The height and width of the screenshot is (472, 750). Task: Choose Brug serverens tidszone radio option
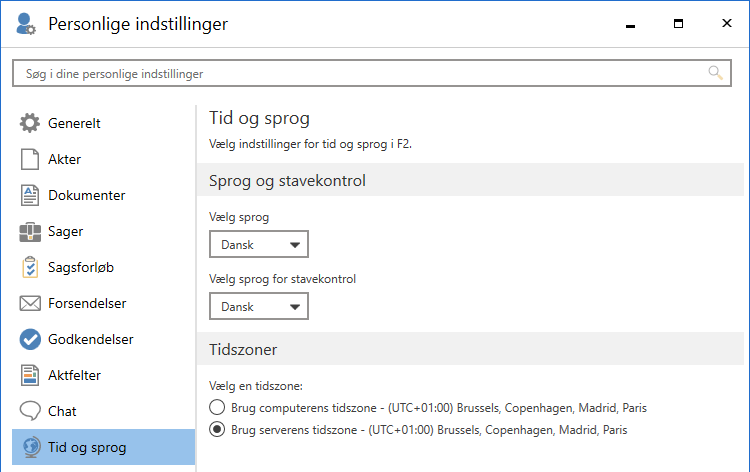coord(217,429)
